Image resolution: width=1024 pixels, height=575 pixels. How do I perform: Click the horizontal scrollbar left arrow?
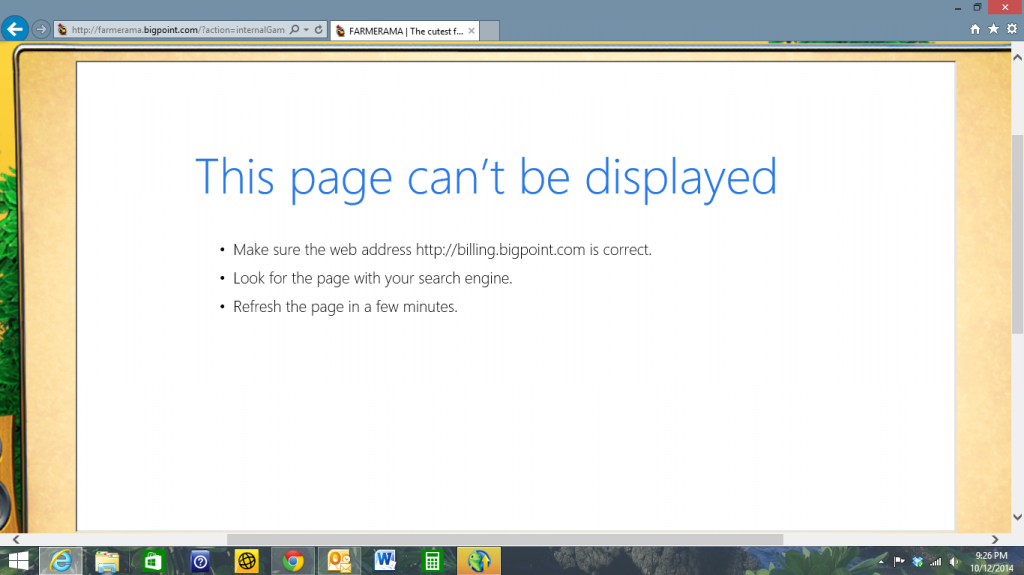16,540
